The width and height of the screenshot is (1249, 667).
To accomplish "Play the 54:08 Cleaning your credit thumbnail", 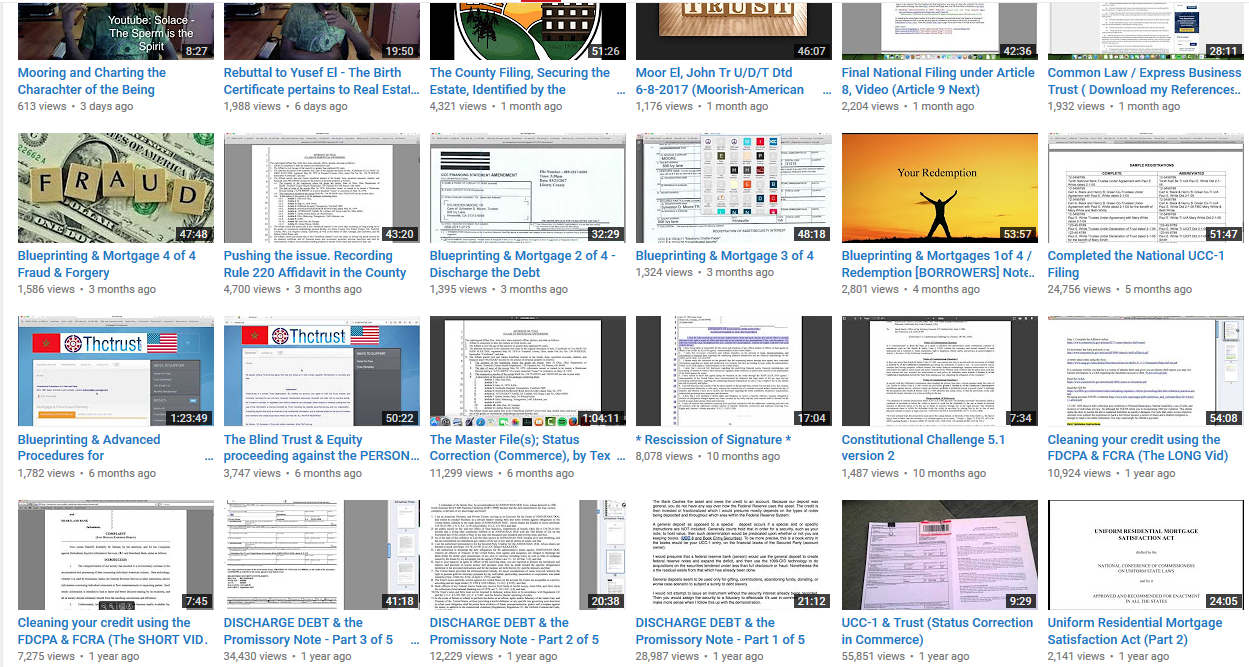I will (1146, 372).
